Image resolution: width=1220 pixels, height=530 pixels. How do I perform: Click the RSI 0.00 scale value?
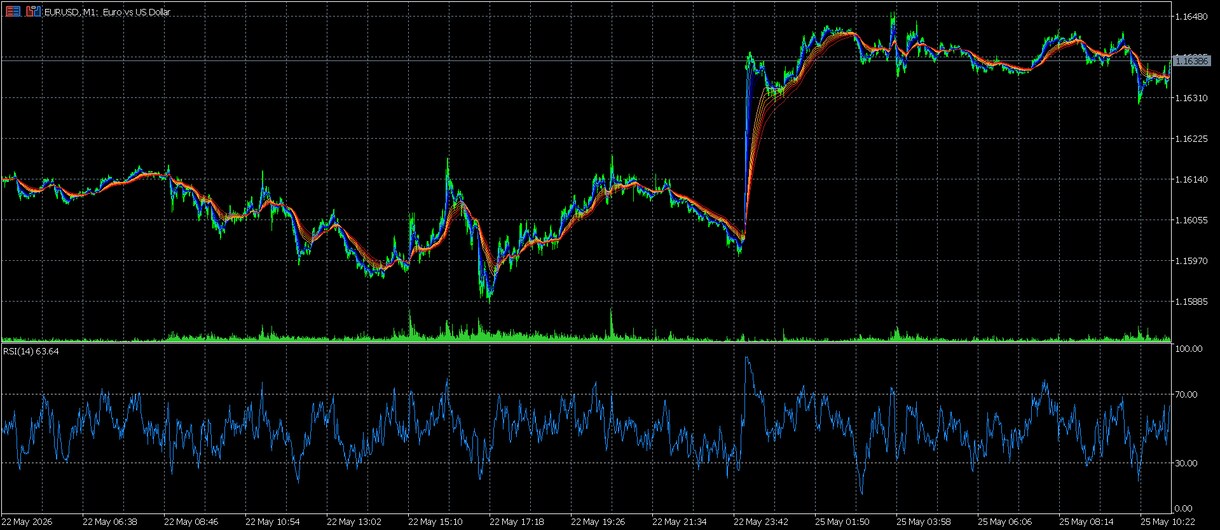[1186, 508]
